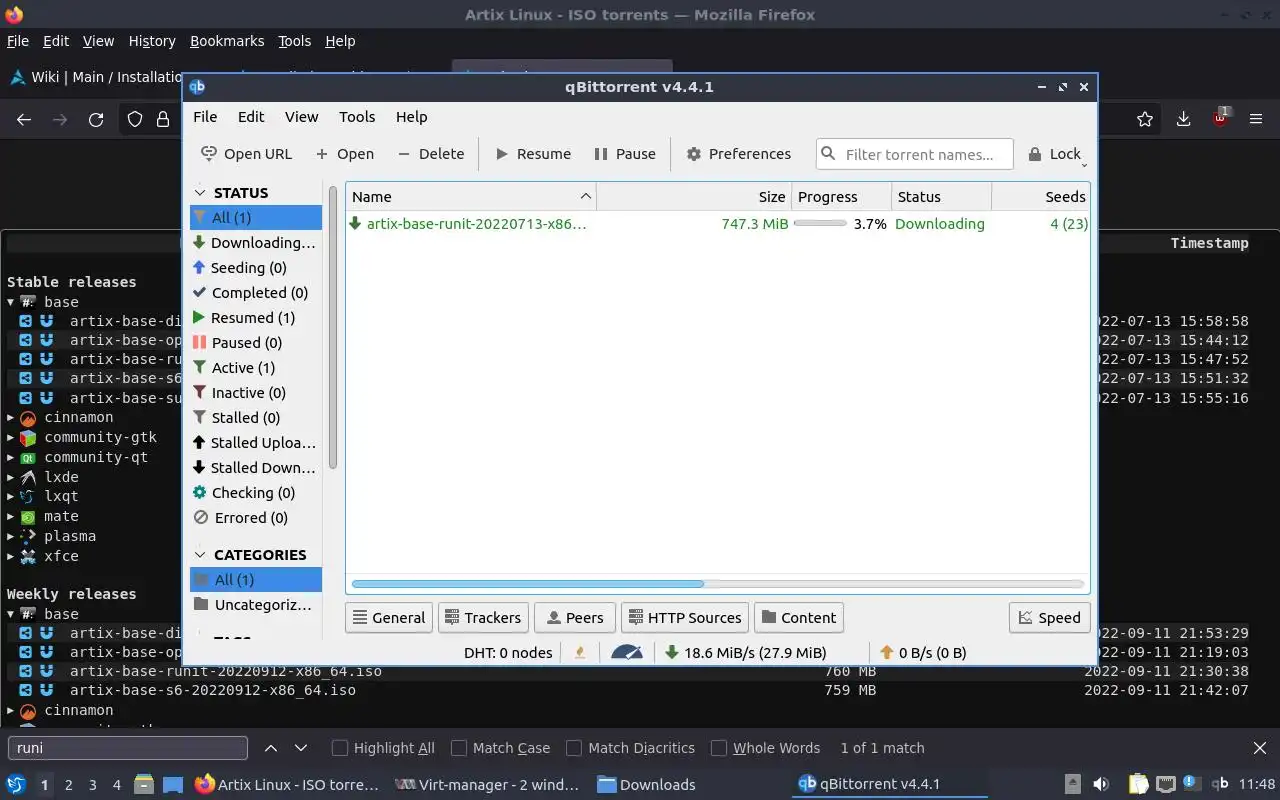
Task: Sort torrents by the Seeds column header
Action: tap(1040, 197)
